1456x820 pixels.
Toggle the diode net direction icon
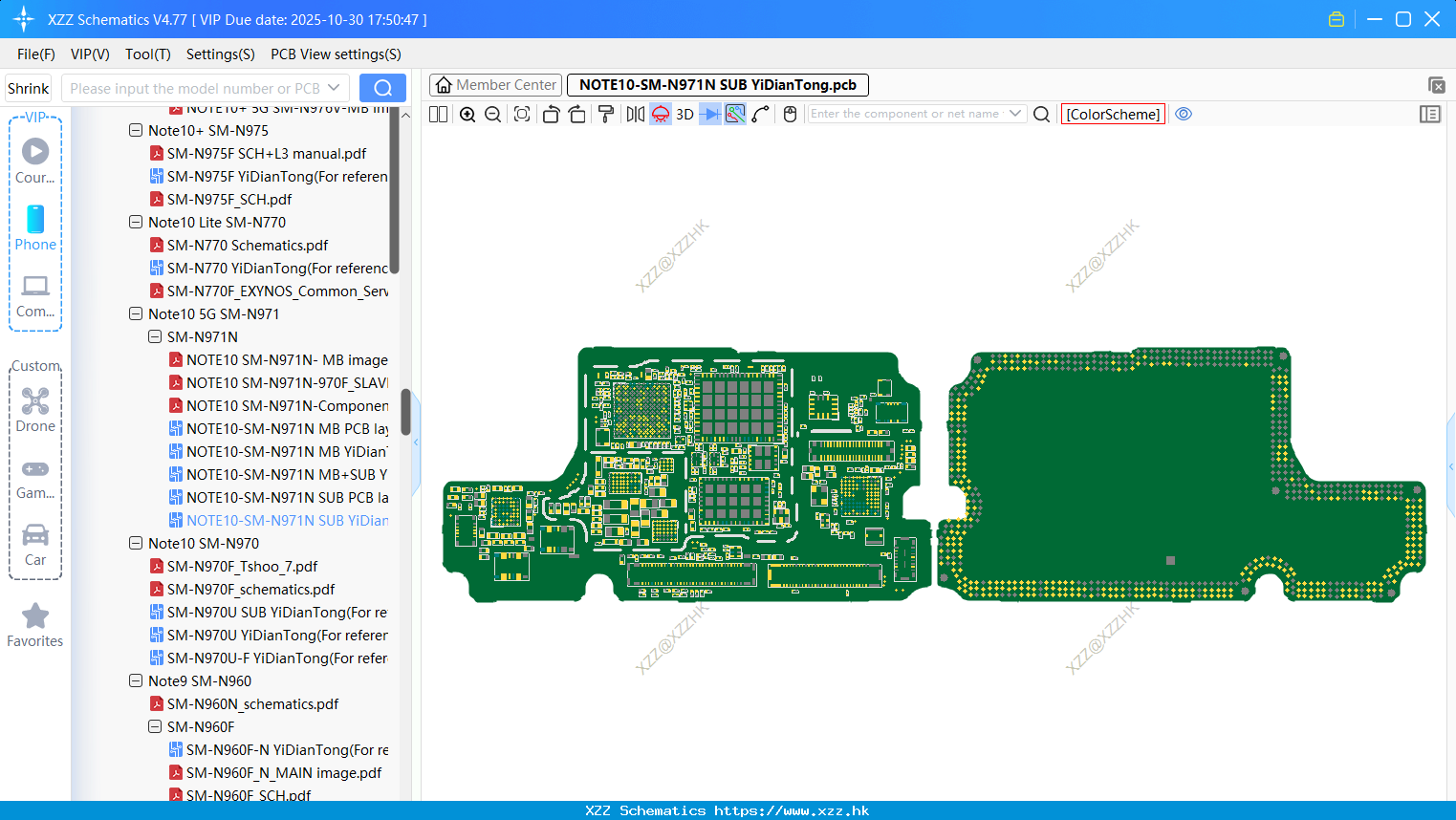pyautogui.click(x=710, y=114)
